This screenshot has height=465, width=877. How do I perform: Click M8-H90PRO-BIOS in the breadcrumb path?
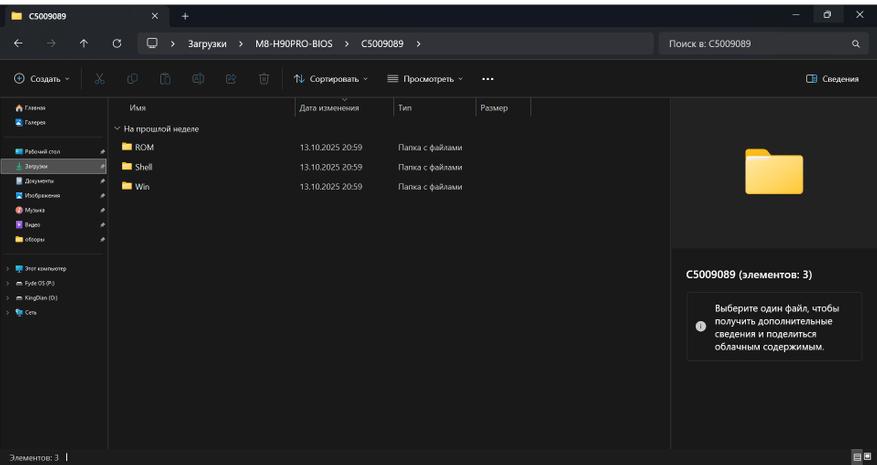point(292,44)
